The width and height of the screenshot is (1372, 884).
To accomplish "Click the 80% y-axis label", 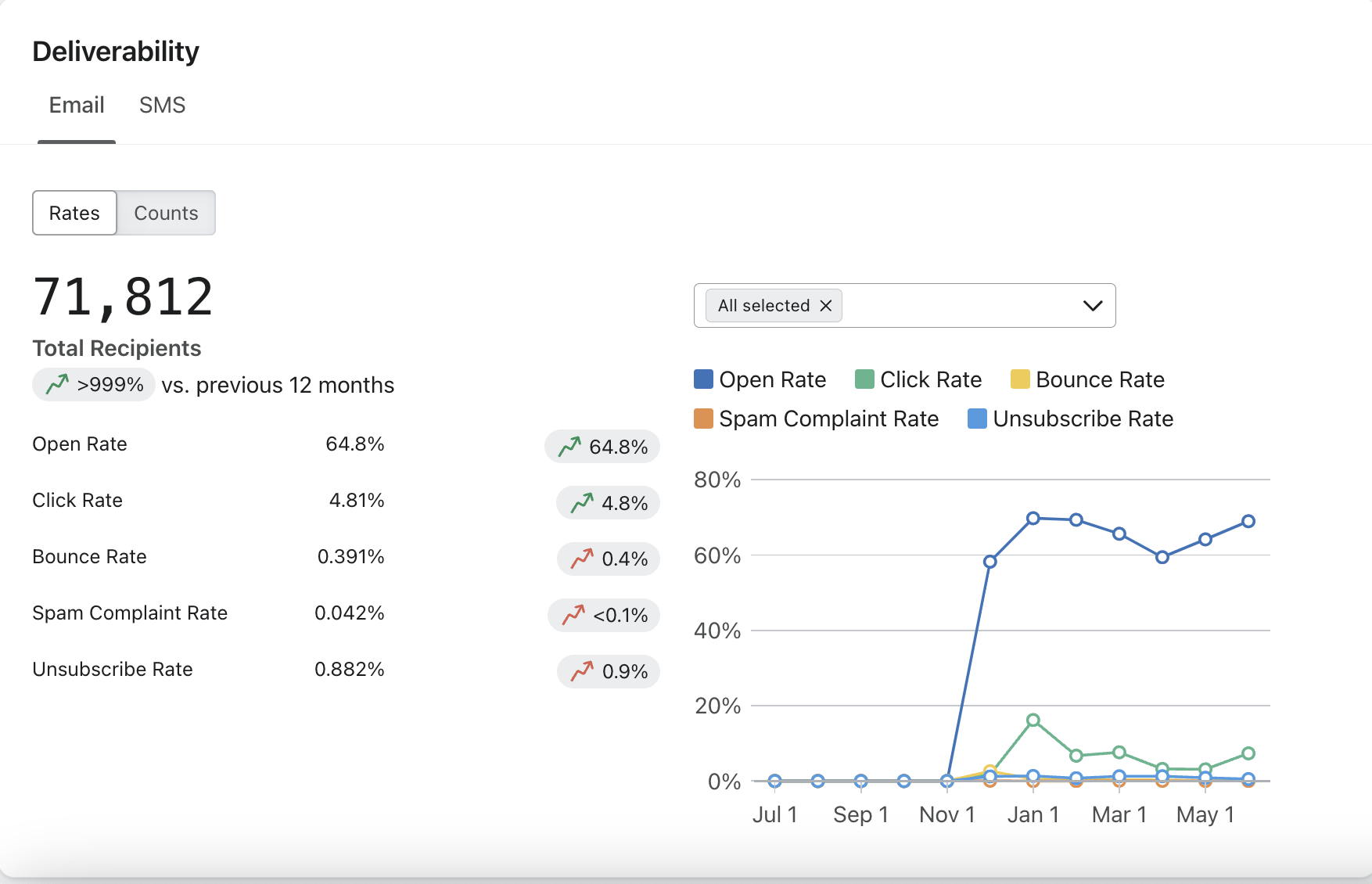I will click(x=717, y=480).
